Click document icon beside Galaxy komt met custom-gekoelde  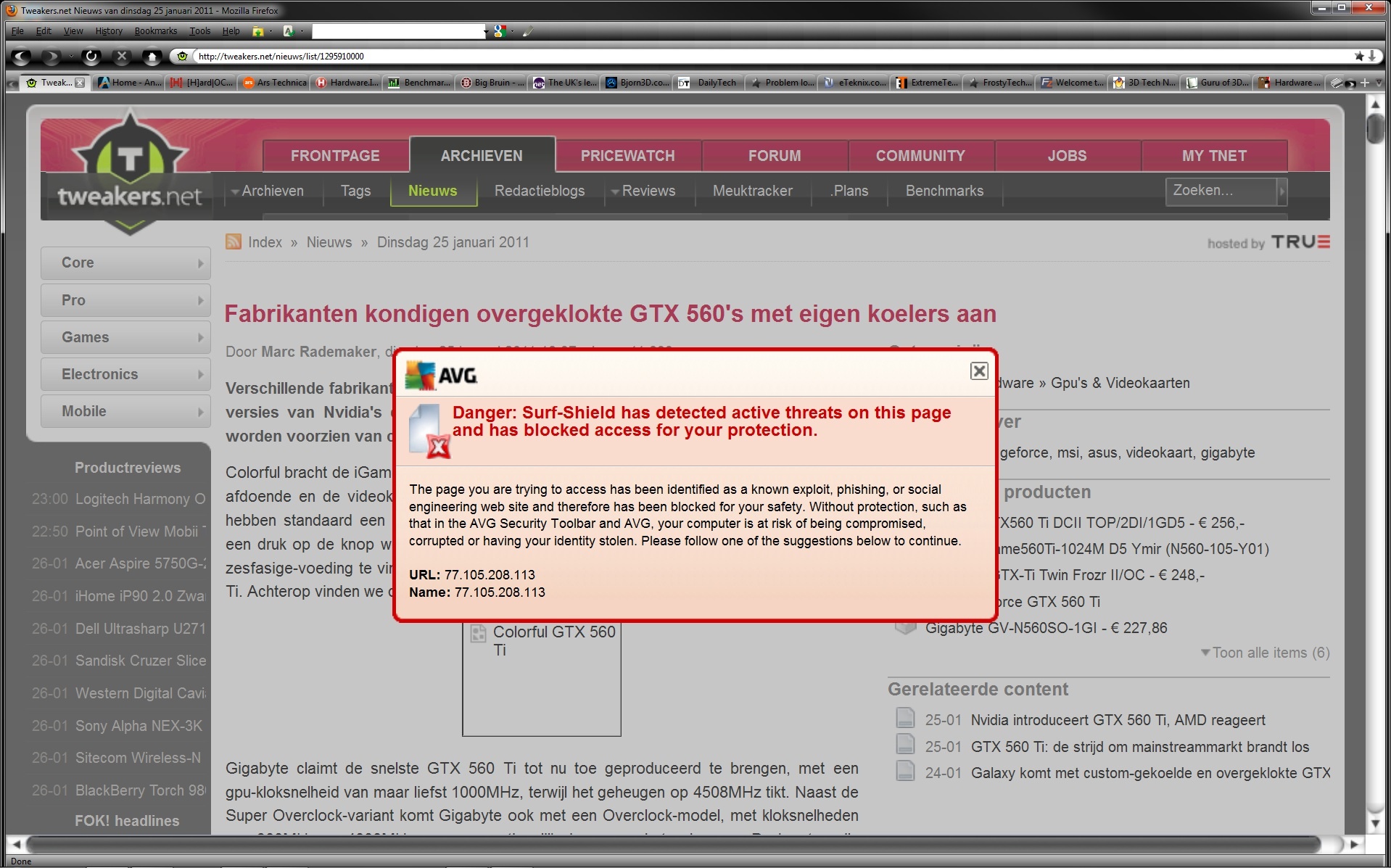coord(905,771)
